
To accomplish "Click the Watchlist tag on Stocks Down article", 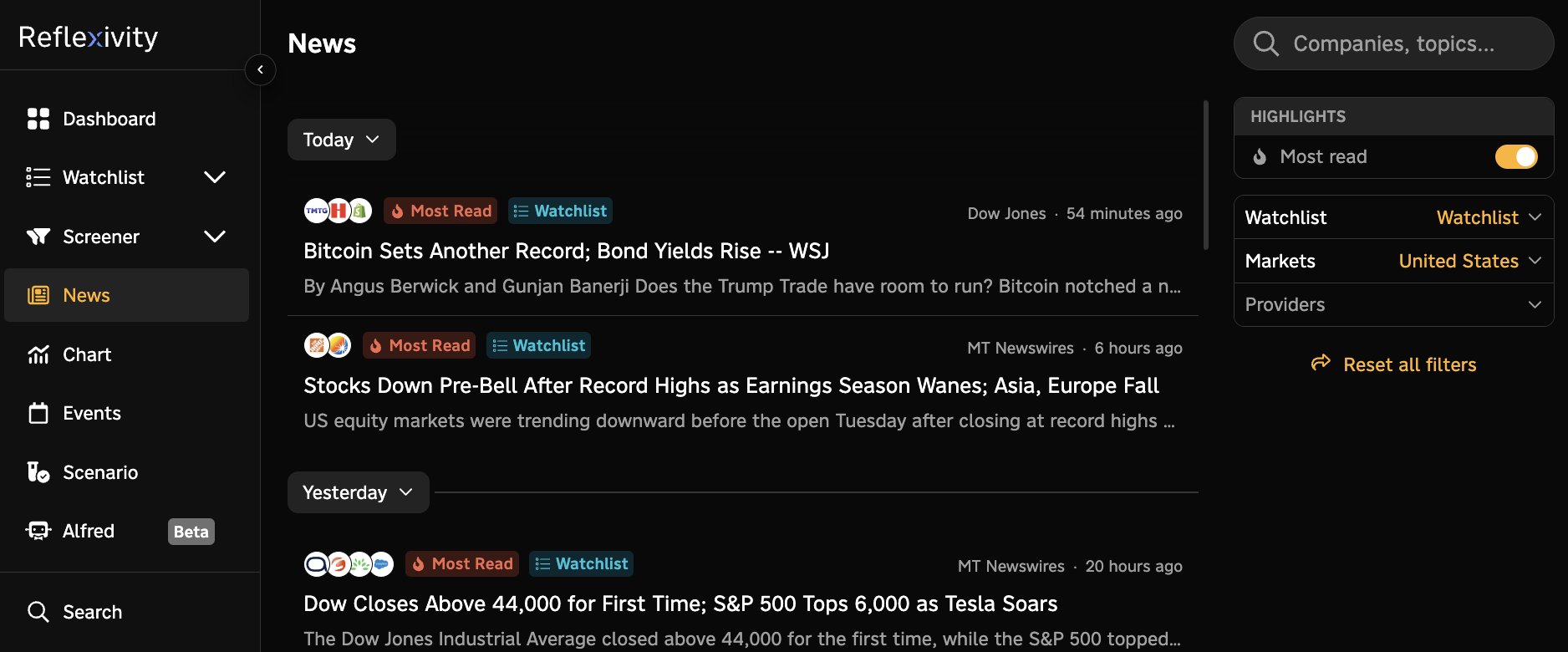I will [x=538, y=345].
